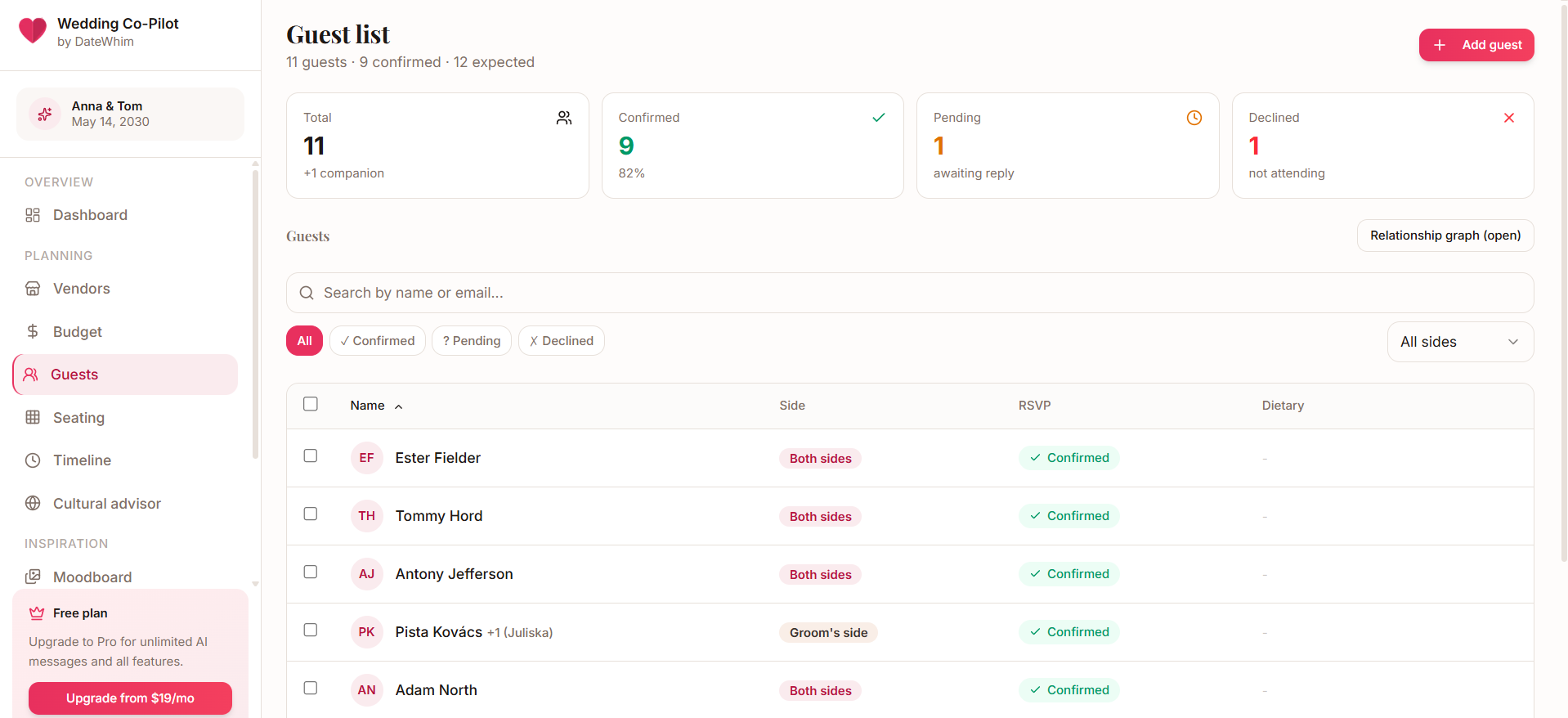Click the Search by name or email field

click(910, 293)
